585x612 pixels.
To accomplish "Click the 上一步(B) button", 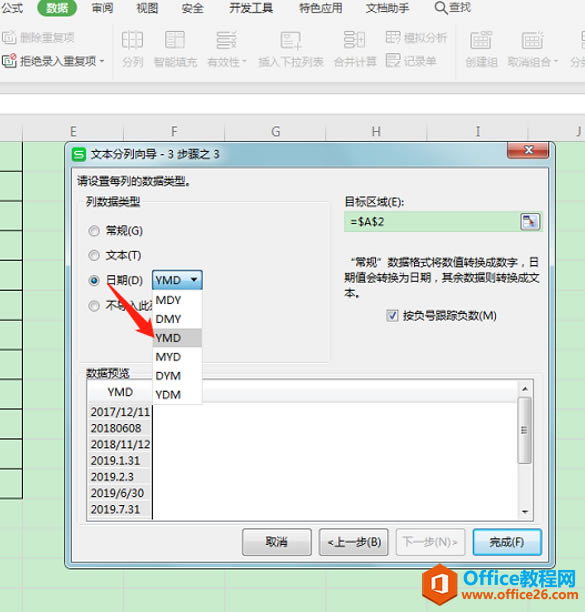I will click(354, 542).
